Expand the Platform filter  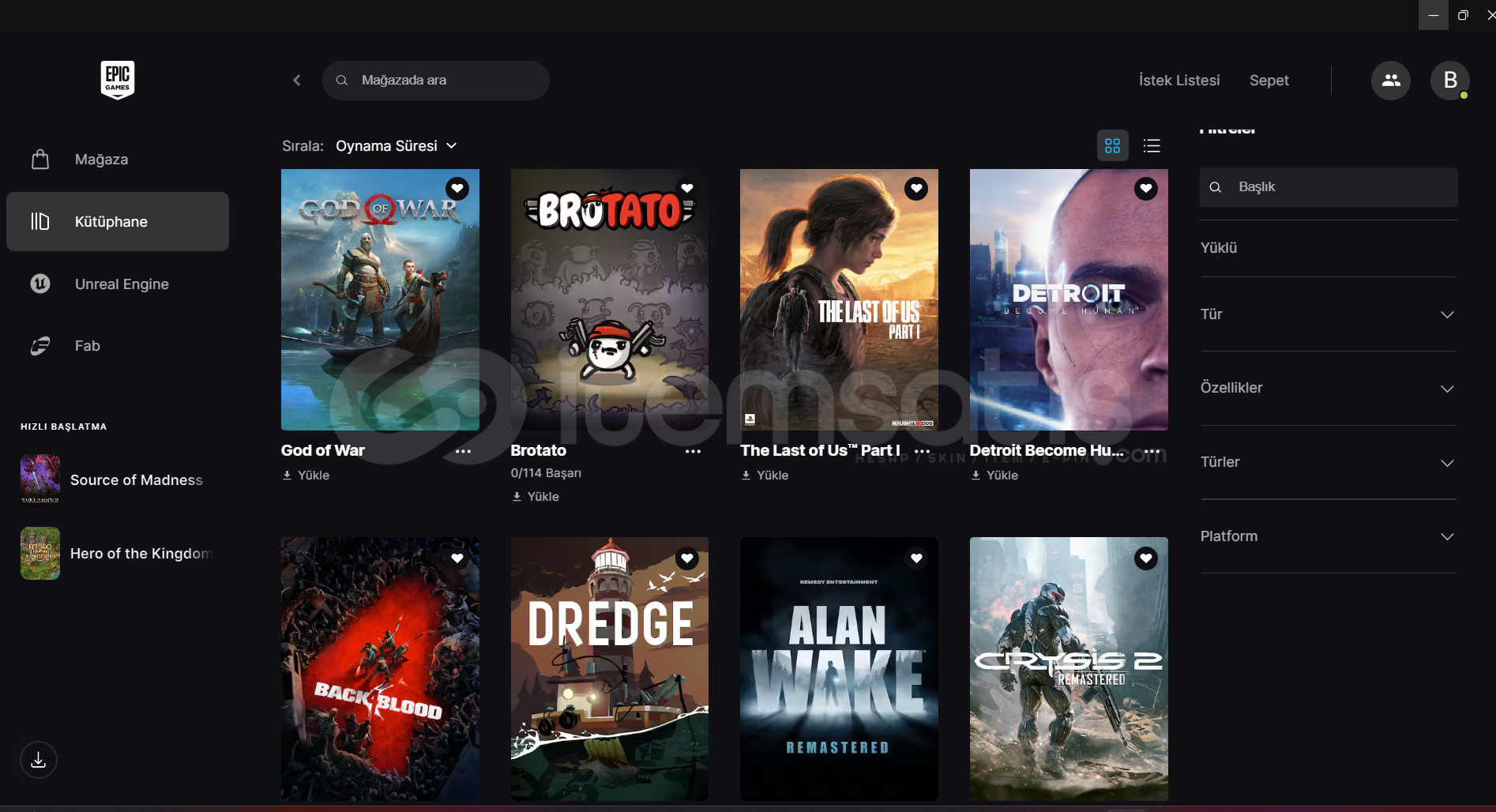coord(1329,536)
